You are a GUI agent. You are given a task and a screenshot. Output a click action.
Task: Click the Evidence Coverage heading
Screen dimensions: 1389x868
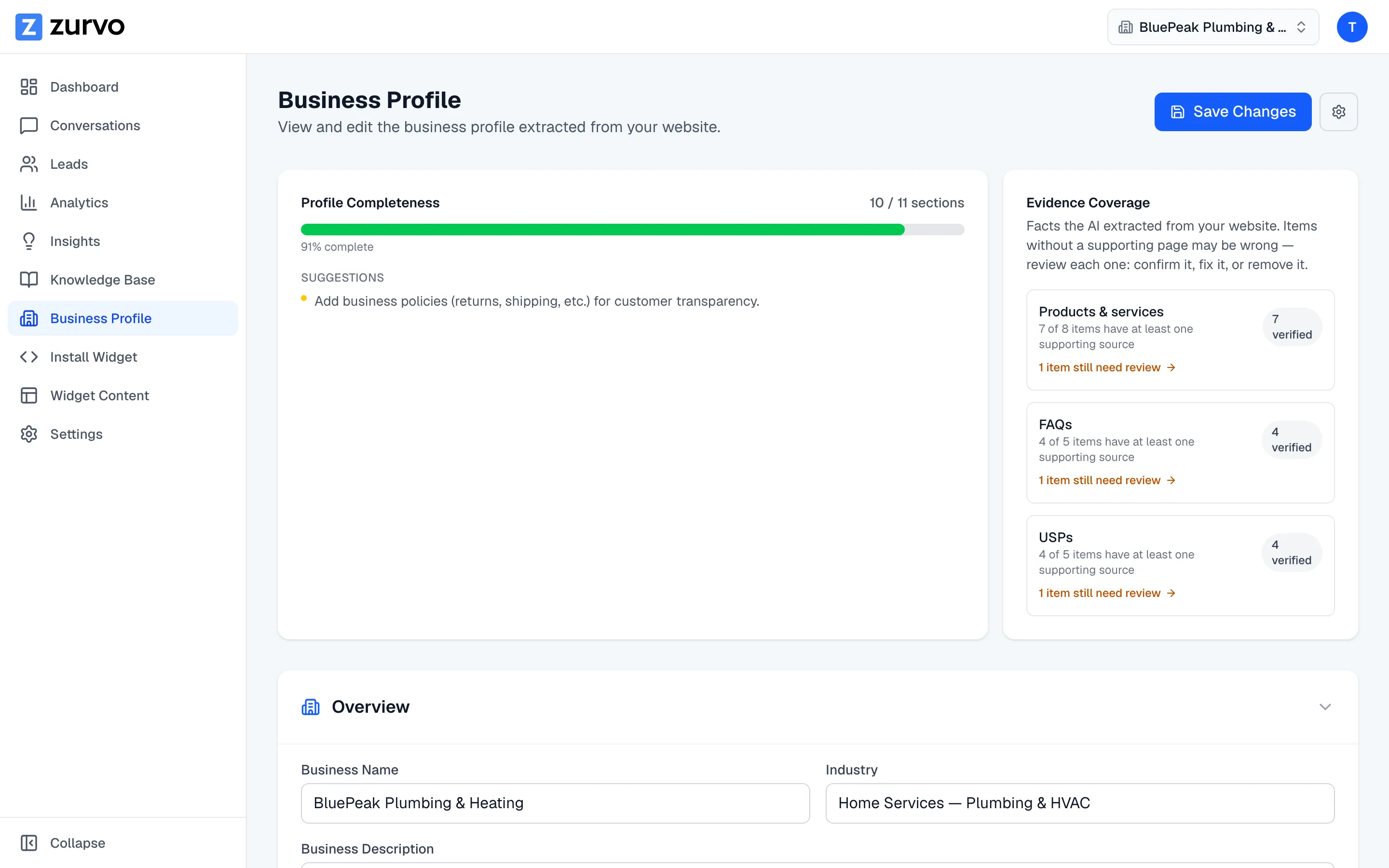pyautogui.click(x=1088, y=203)
